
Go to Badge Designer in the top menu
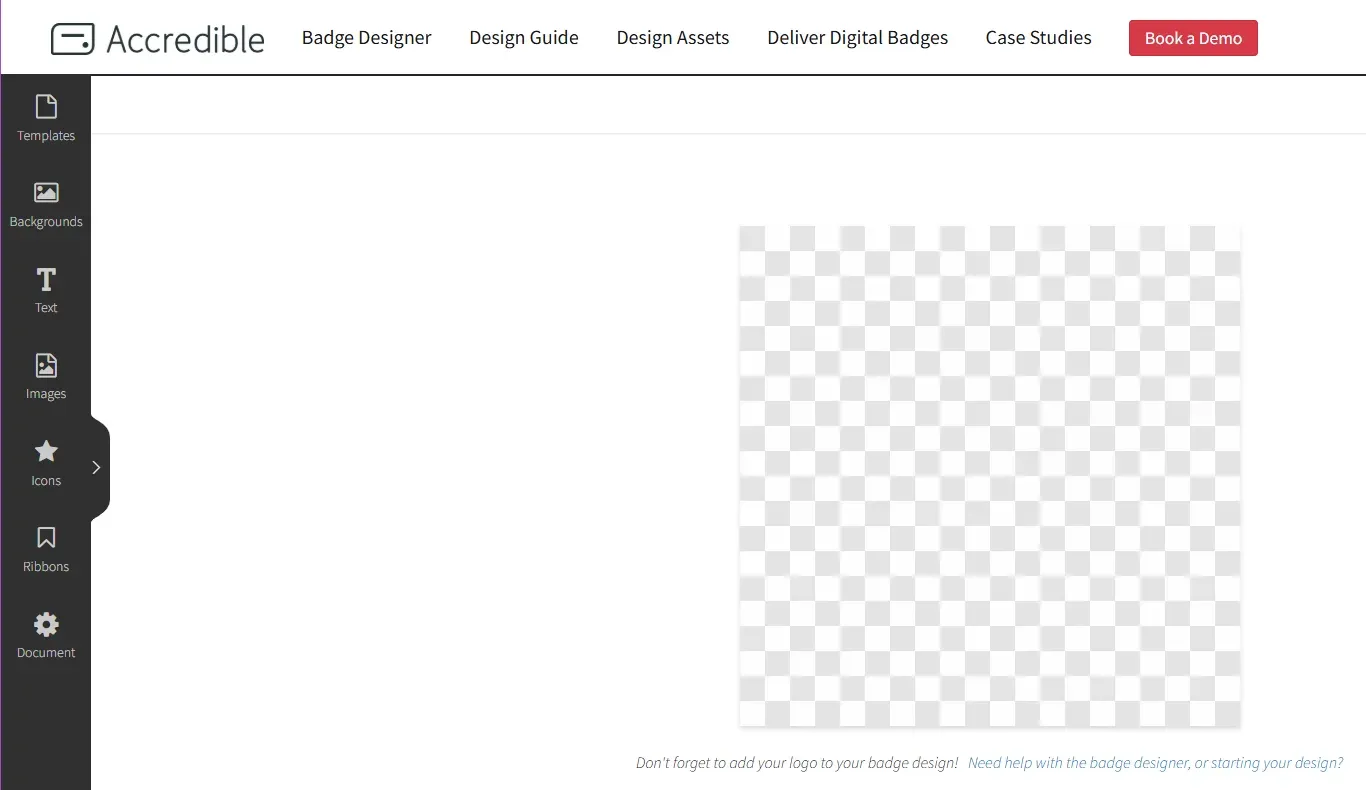367,38
